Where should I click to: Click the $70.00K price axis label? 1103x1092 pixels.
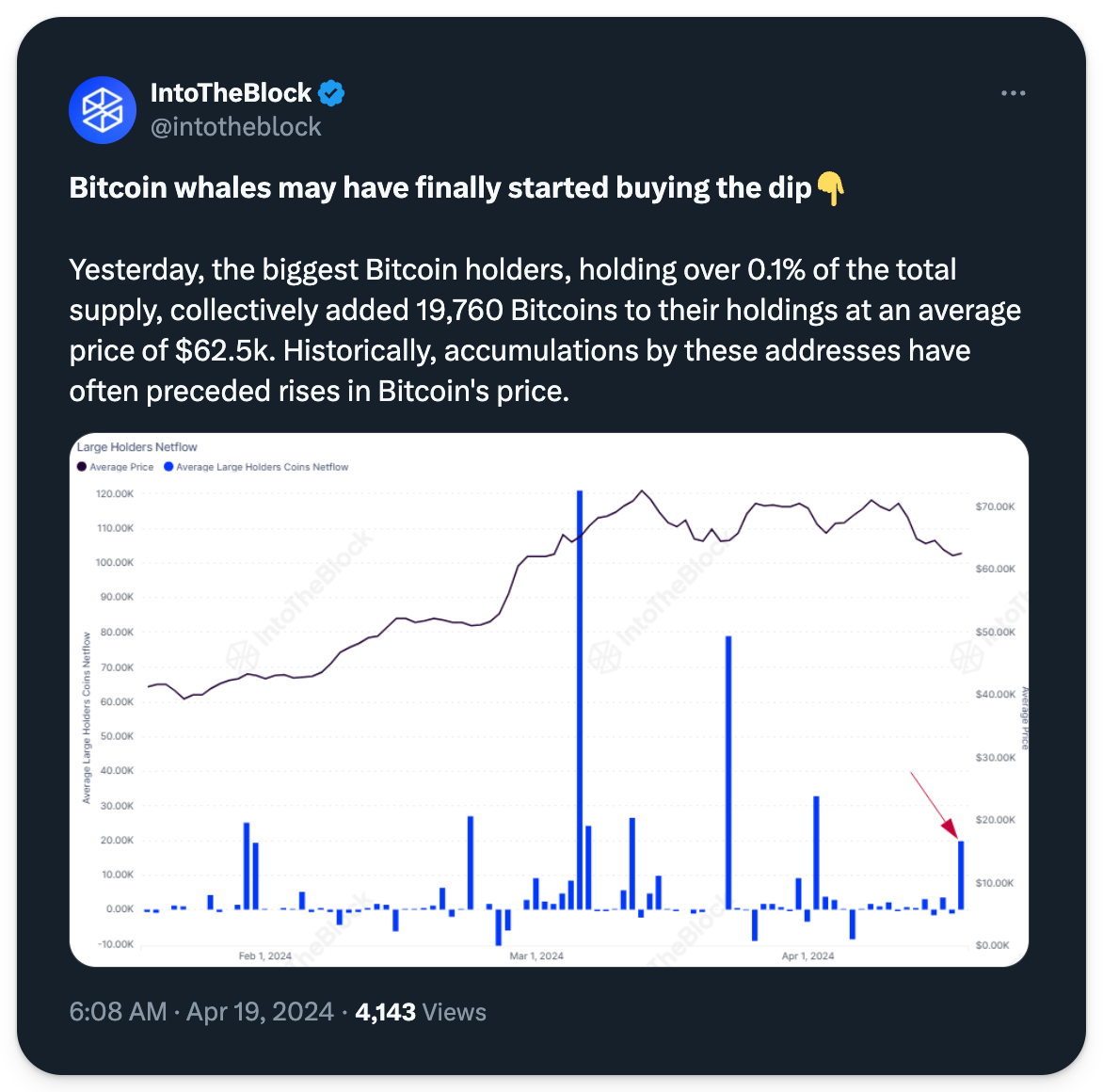tap(996, 506)
